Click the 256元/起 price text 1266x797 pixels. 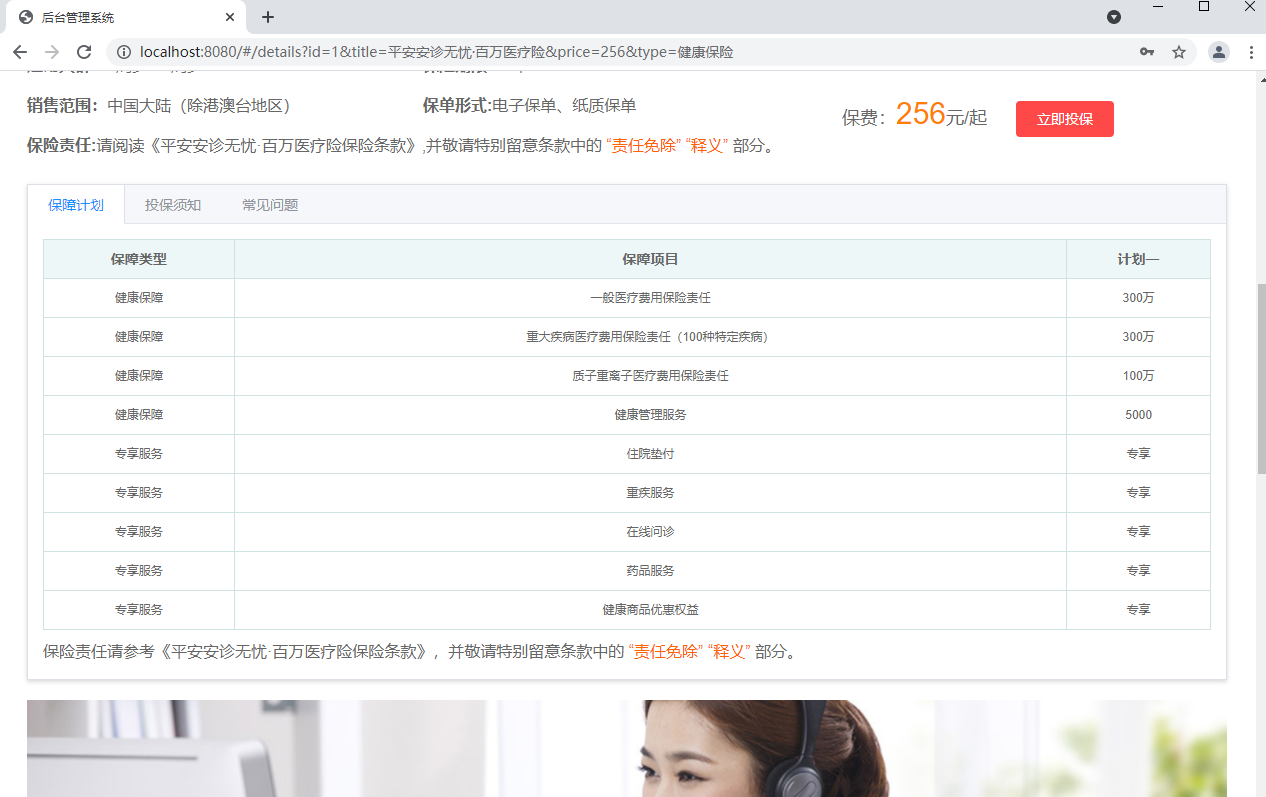point(941,115)
